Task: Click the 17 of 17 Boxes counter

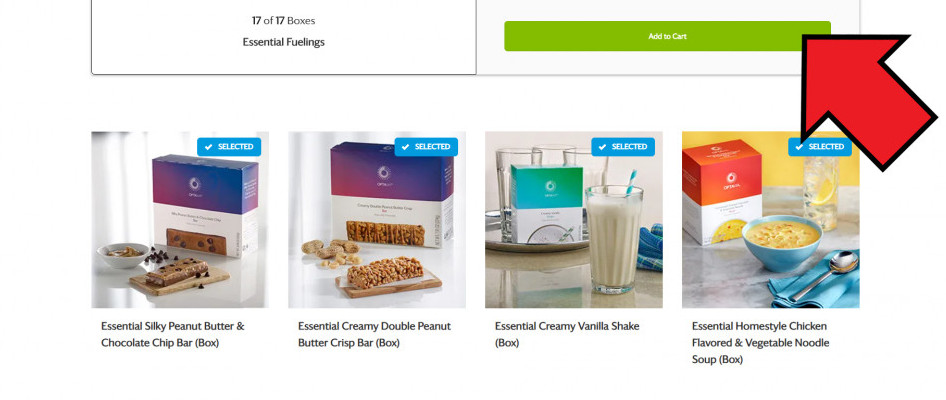Action: 284,21
